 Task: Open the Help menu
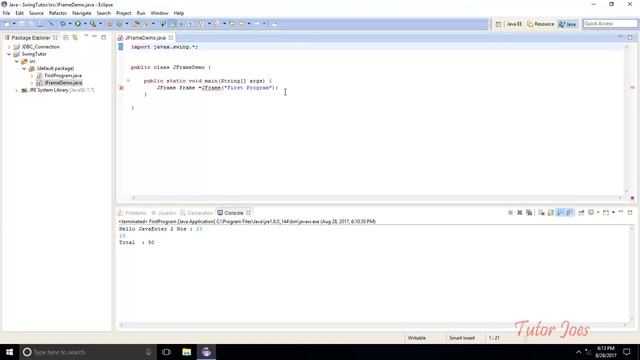pos(179,13)
